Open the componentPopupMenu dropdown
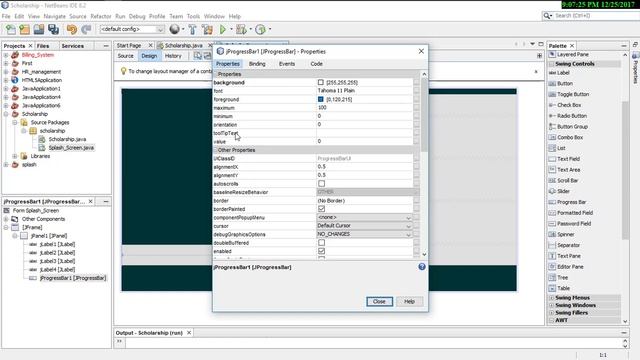 [364, 218]
